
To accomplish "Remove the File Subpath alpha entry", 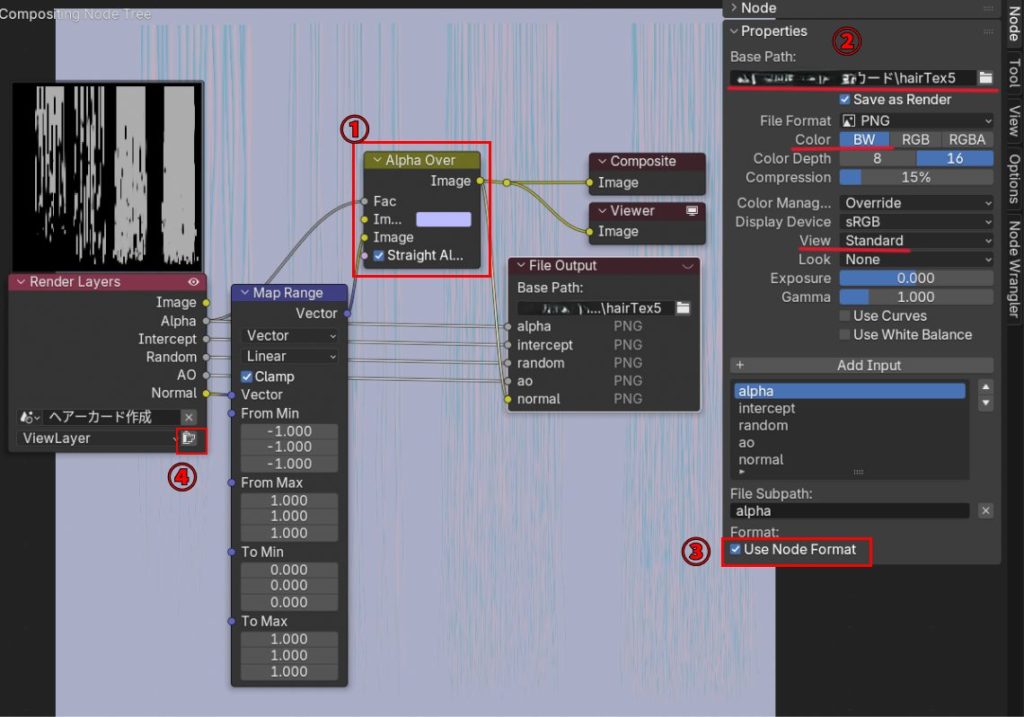I will point(985,511).
